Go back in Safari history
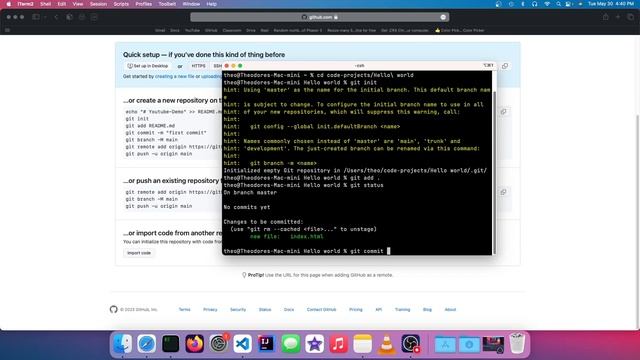This screenshot has height=360, width=640. point(56,17)
